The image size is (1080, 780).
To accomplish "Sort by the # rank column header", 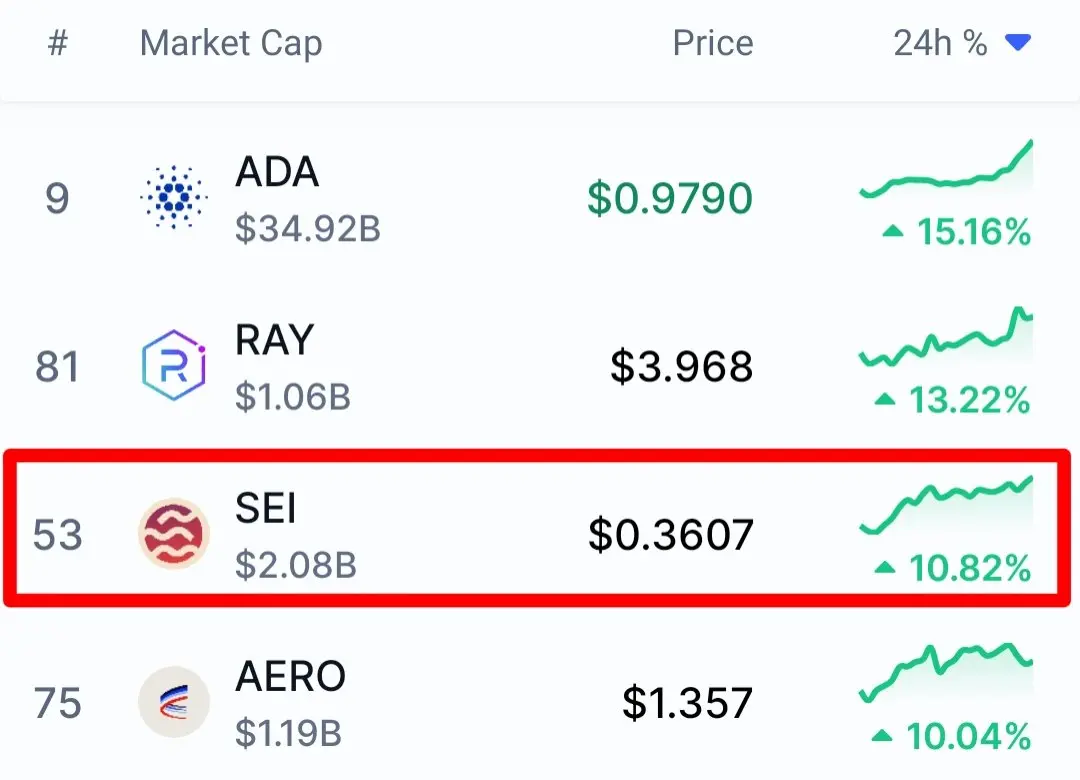I will pos(58,43).
